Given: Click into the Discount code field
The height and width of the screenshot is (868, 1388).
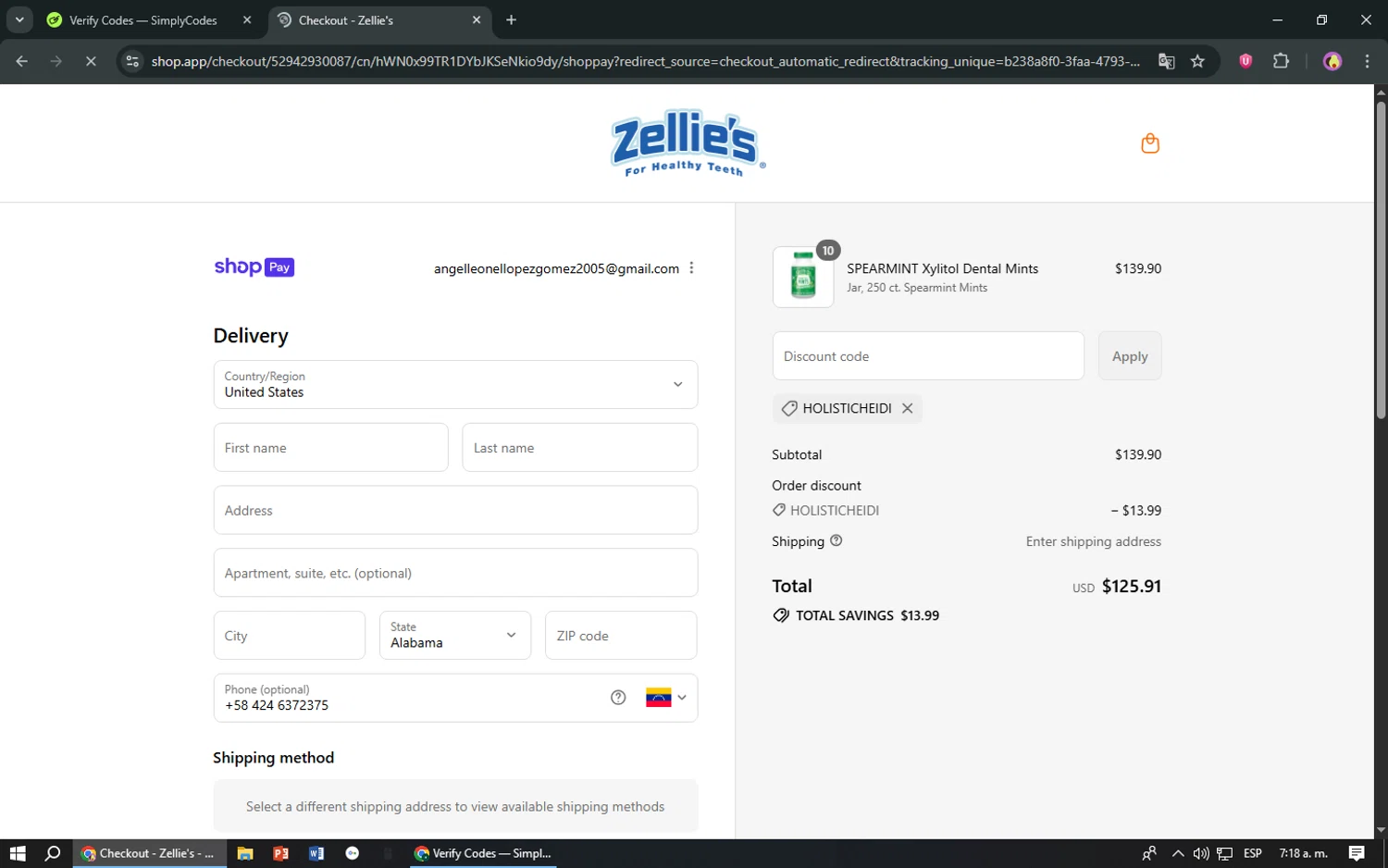Looking at the screenshot, I should coord(928,356).
